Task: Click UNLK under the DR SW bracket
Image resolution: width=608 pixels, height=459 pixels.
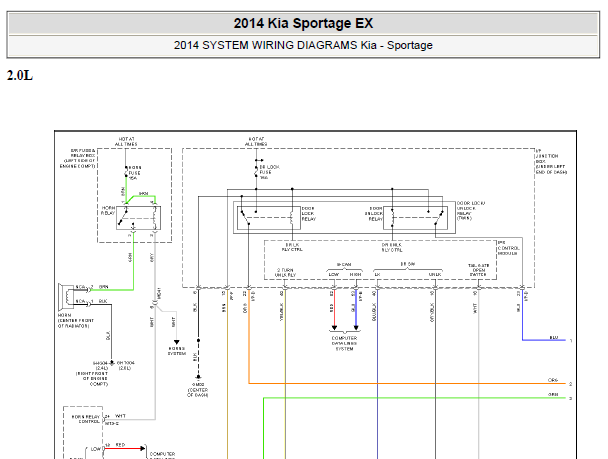Action: click(435, 274)
